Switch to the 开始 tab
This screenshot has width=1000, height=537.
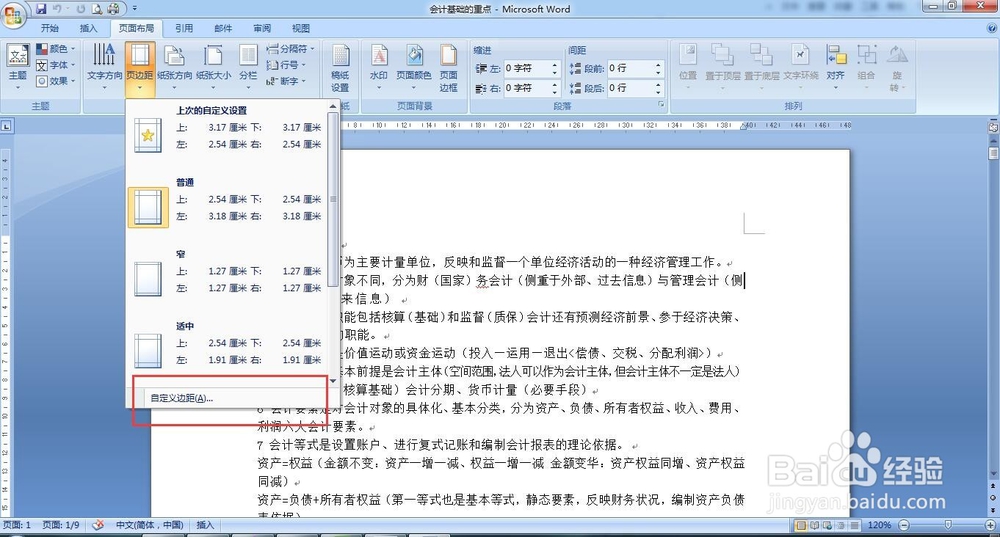click(49, 28)
